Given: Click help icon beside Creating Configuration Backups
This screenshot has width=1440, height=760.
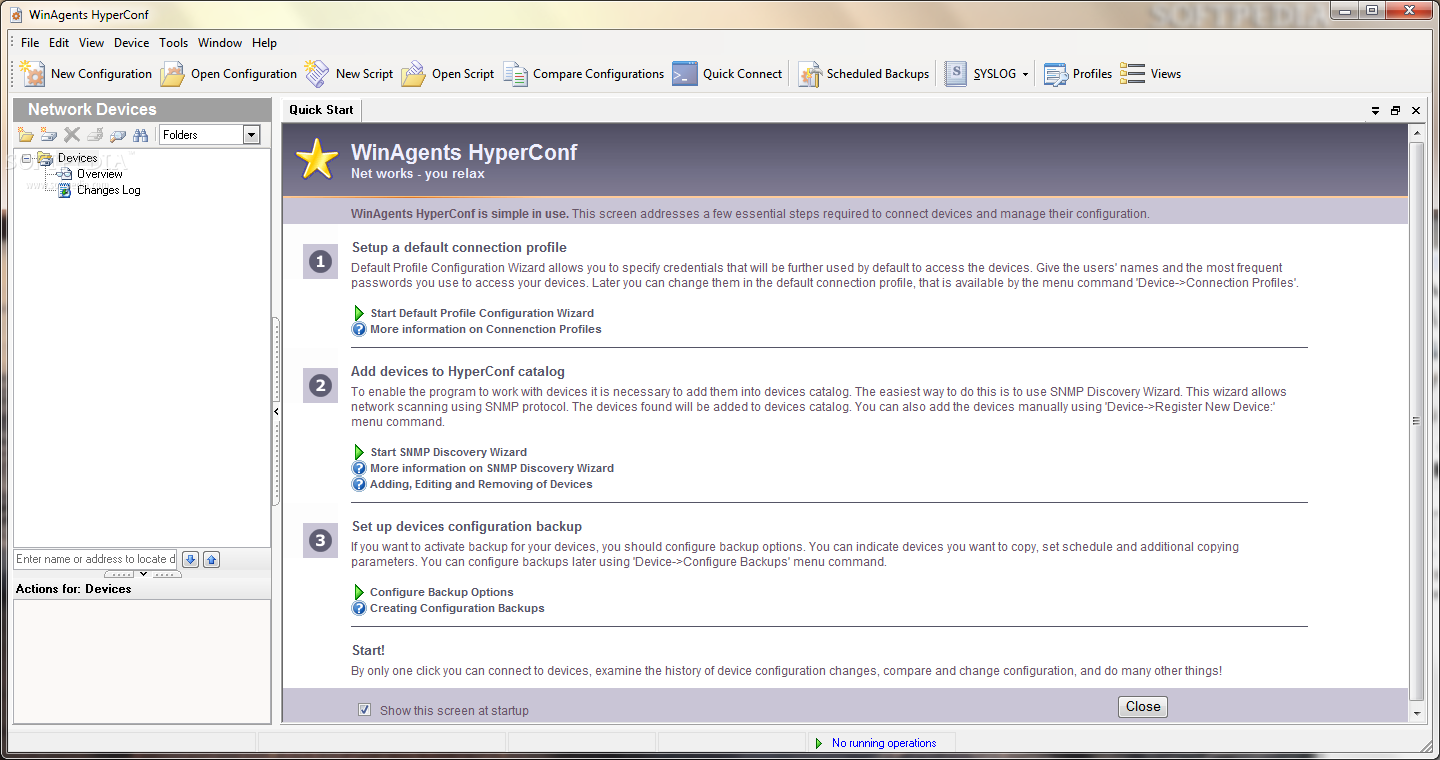Looking at the screenshot, I should [359, 608].
